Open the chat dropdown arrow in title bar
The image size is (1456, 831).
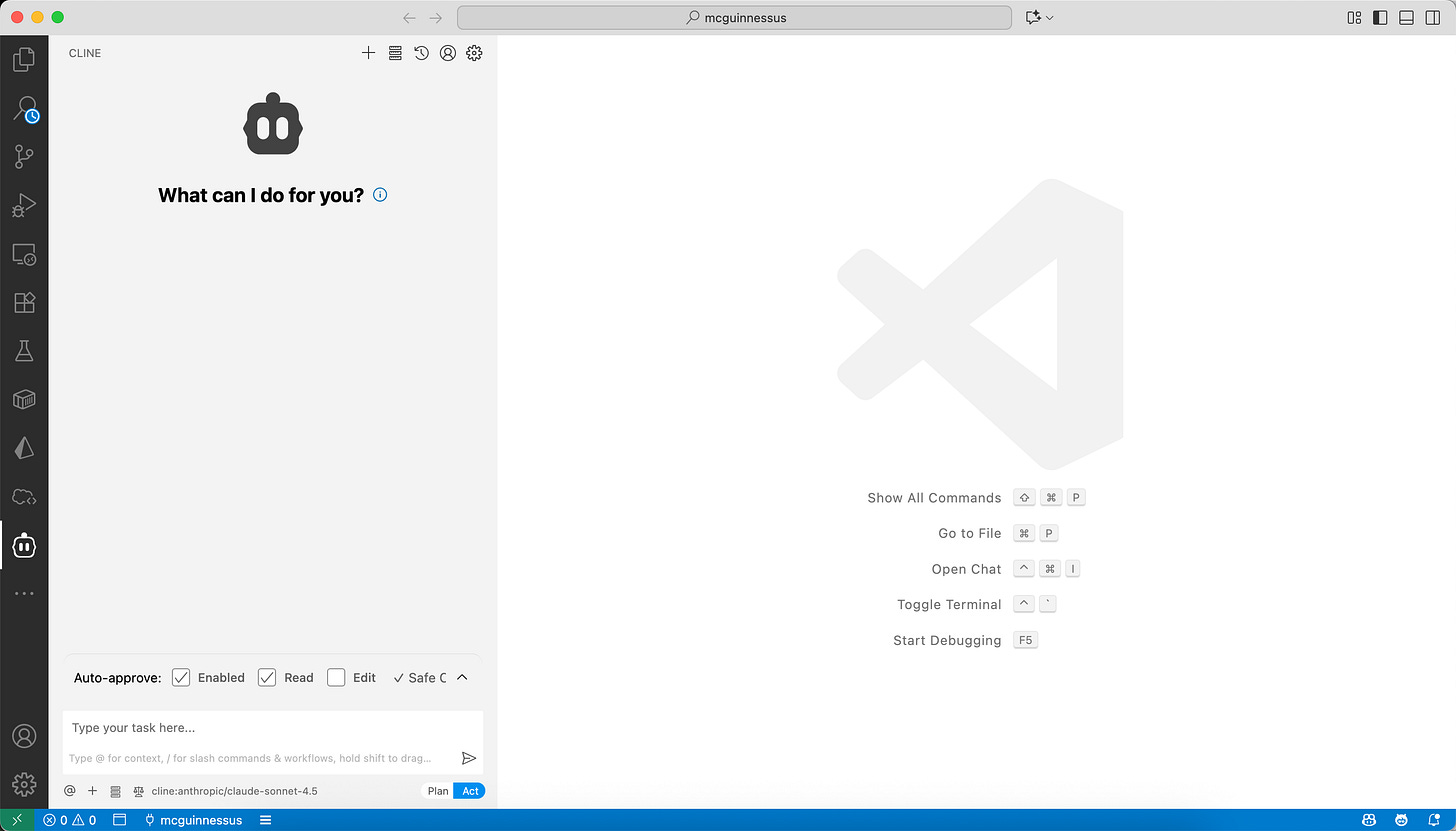[1050, 18]
